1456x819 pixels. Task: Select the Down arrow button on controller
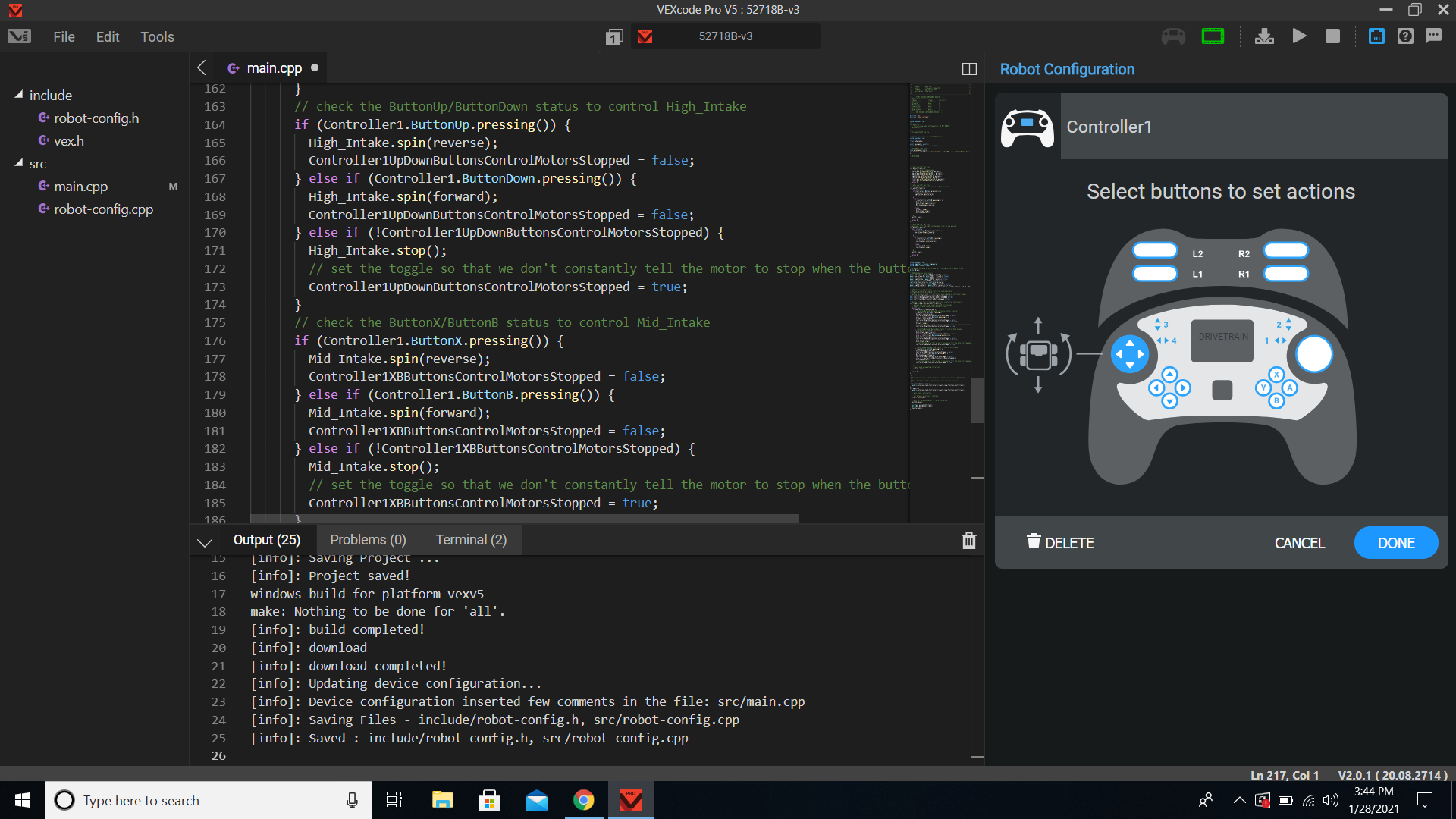point(1169,401)
